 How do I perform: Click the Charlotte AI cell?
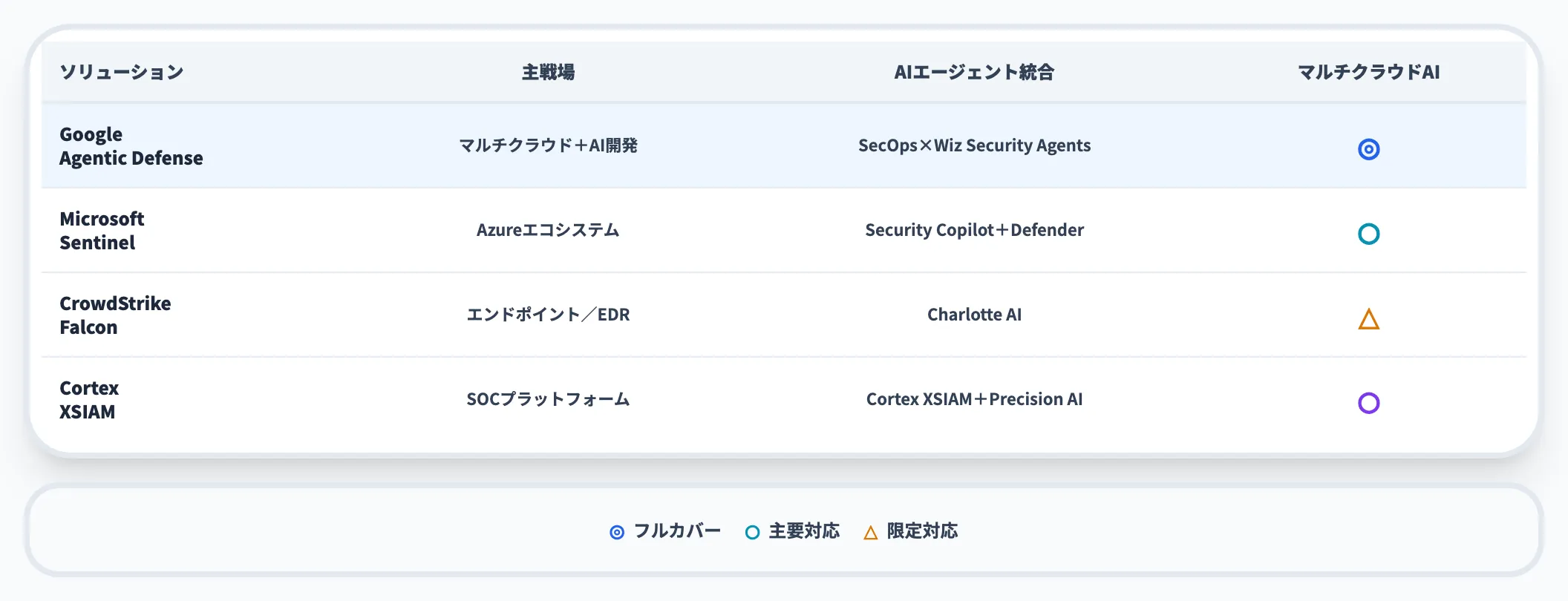[974, 315]
